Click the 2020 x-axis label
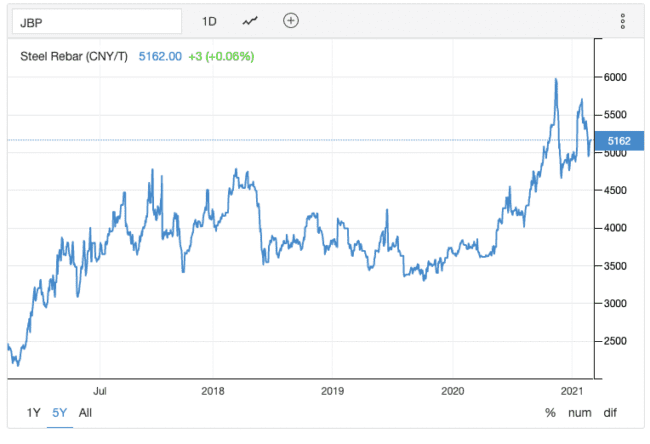 [453, 391]
